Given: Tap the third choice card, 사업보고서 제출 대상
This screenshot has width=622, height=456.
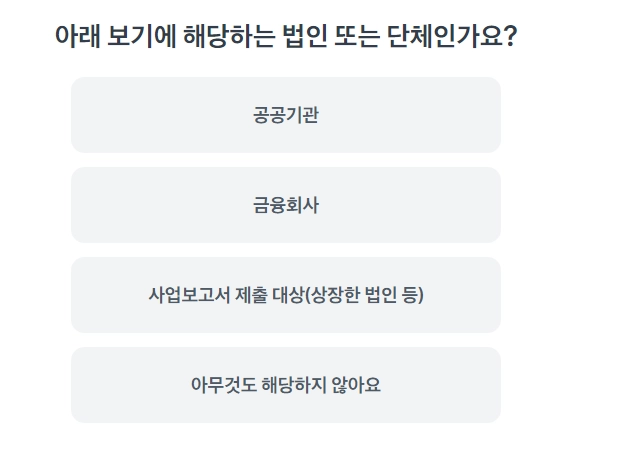Looking at the screenshot, I should pyautogui.click(x=285, y=295).
